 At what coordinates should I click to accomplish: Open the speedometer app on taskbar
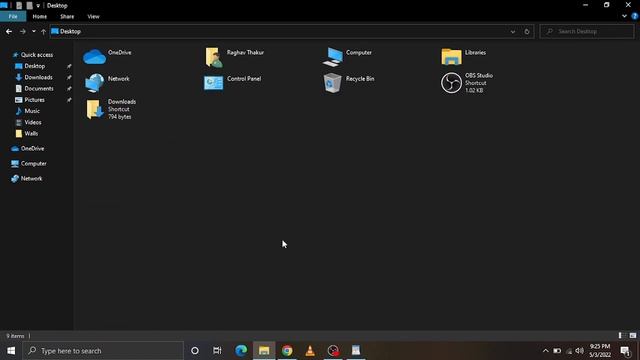333,351
